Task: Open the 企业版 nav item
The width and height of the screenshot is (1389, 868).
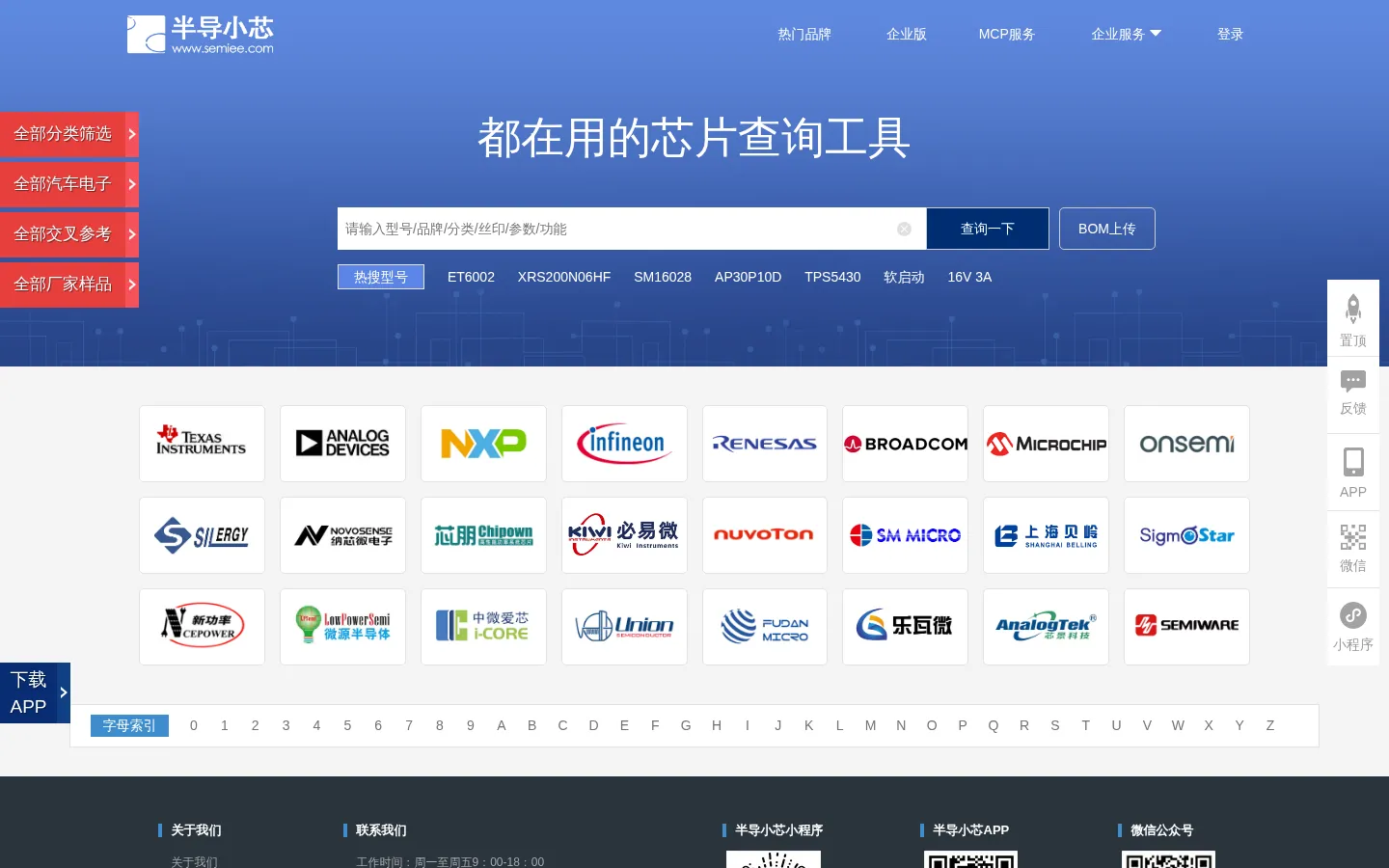Action: point(907,34)
